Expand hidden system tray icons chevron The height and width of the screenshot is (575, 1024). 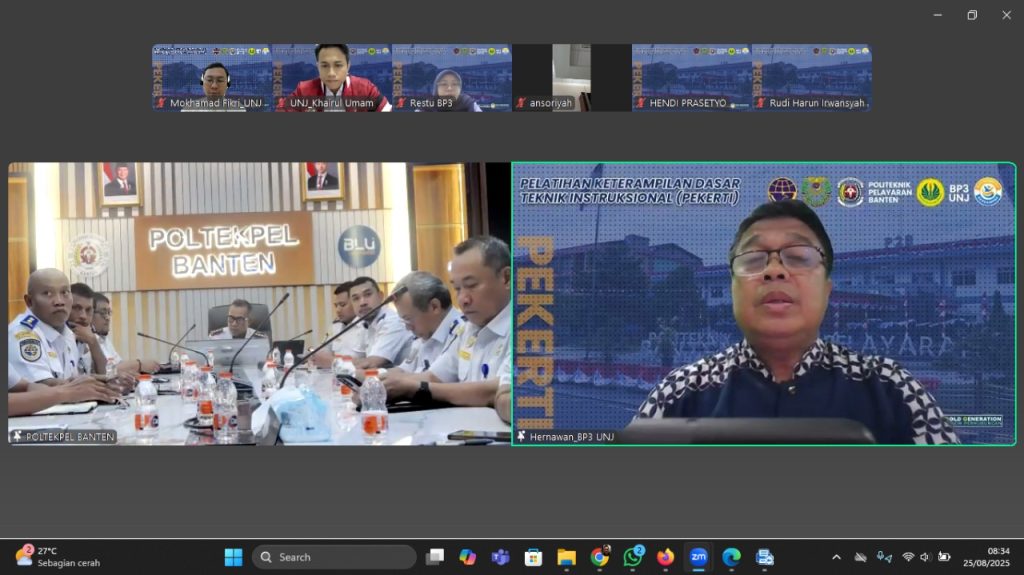(x=836, y=557)
